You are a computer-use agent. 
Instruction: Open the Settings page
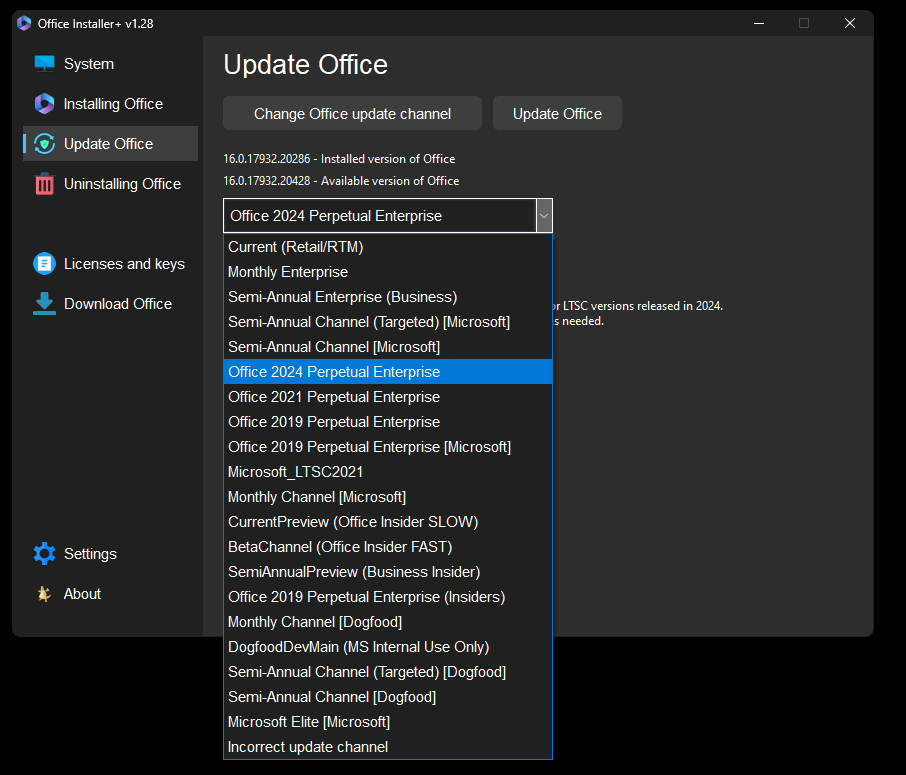click(90, 554)
